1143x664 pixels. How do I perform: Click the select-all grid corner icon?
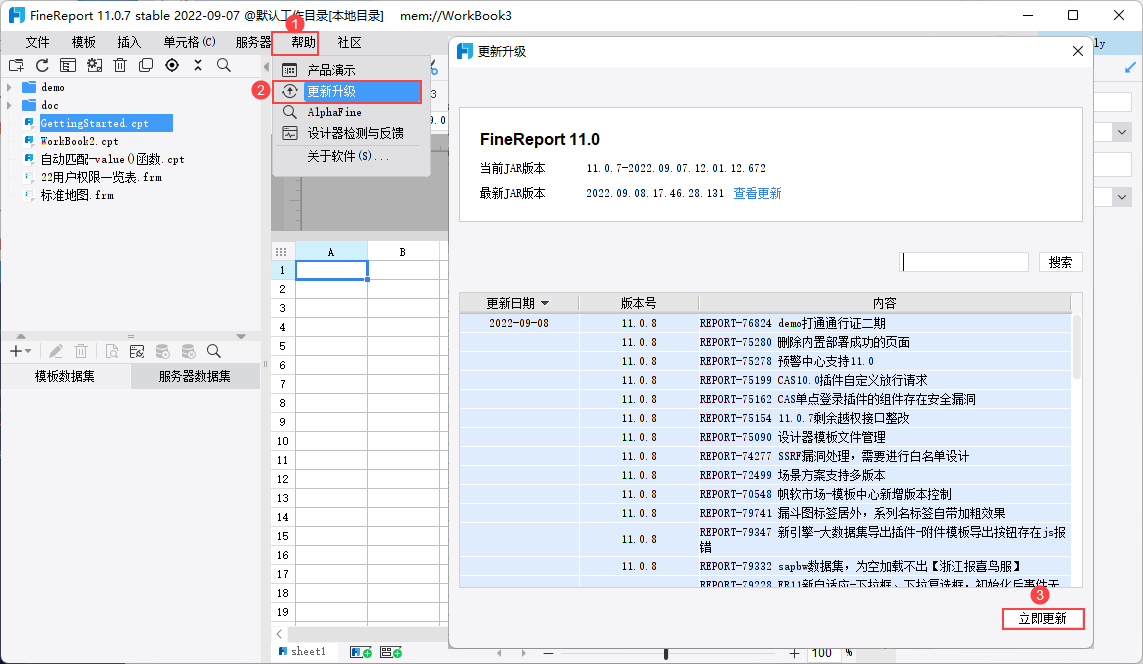(x=281, y=251)
